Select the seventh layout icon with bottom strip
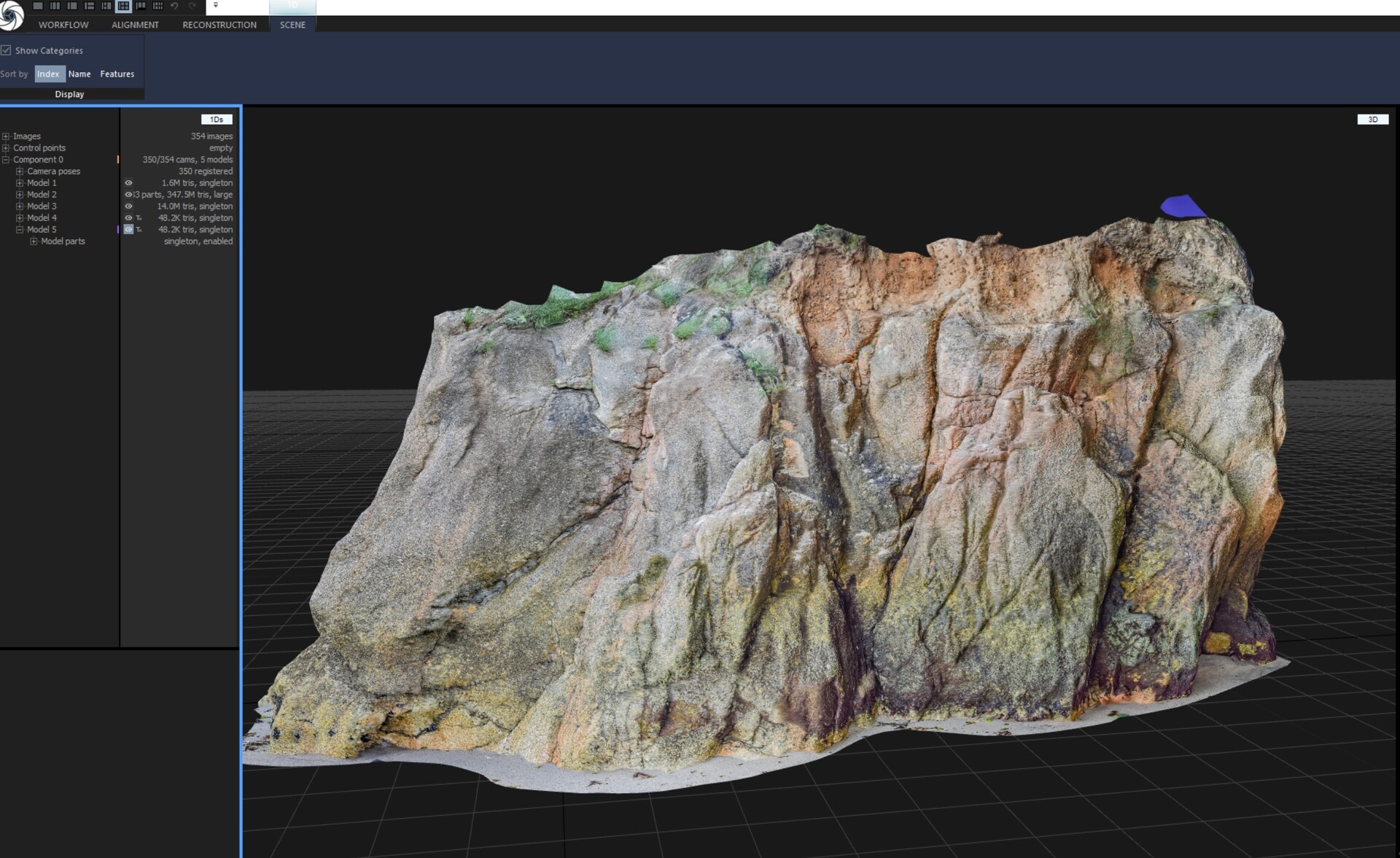The height and width of the screenshot is (858, 1400). pos(141,6)
